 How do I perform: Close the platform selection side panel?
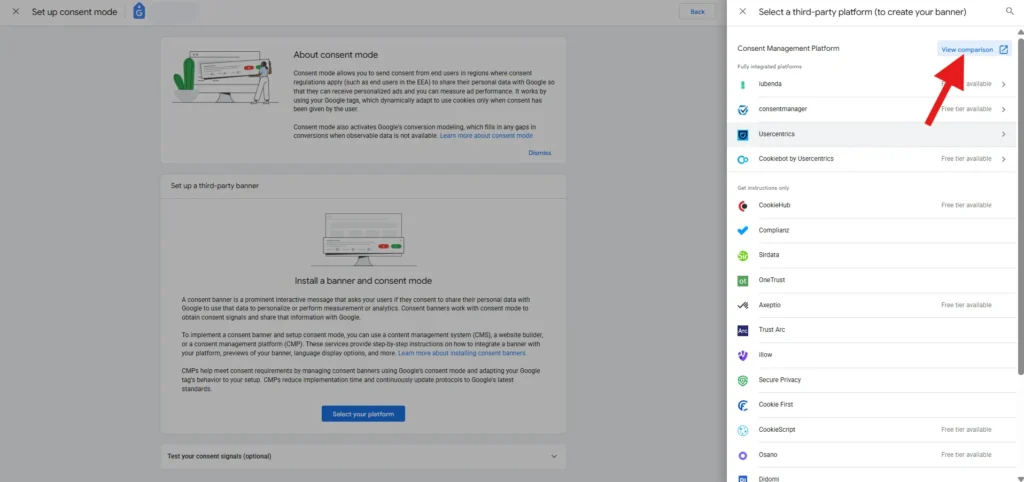point(743,12)
